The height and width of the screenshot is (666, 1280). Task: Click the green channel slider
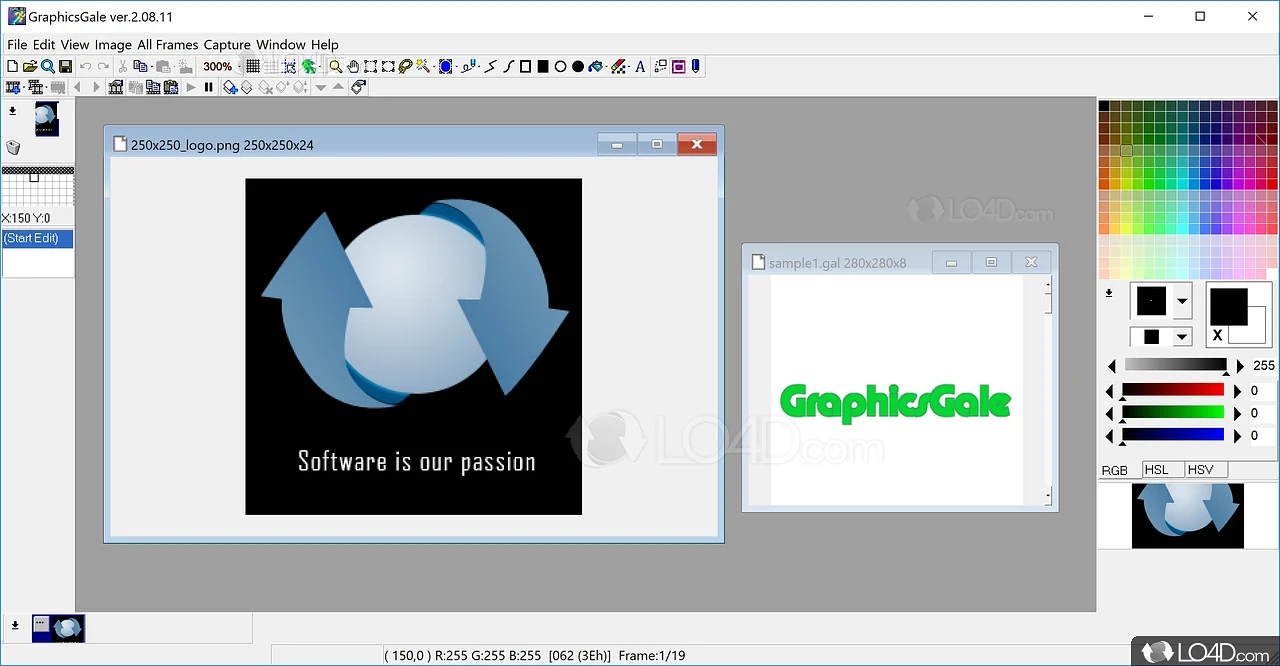(x=1172, y=412)
